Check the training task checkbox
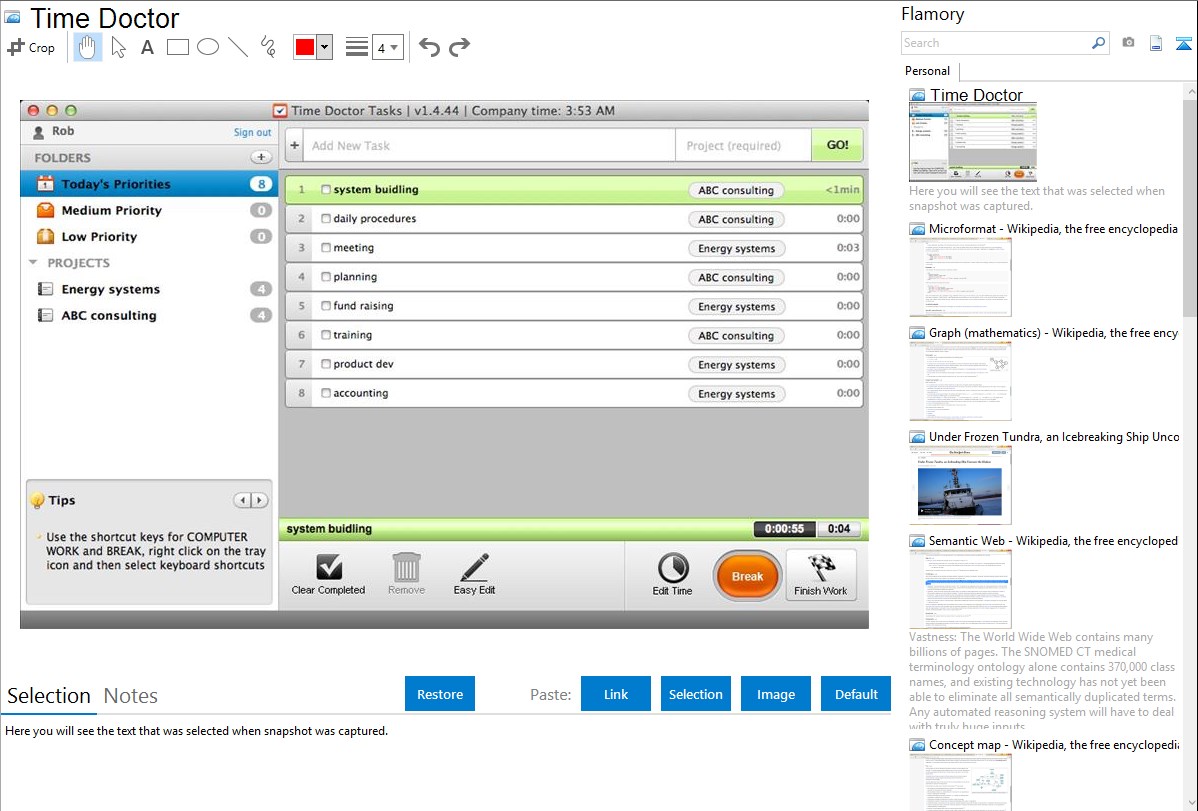The image size is (1198, 811). 326,335
